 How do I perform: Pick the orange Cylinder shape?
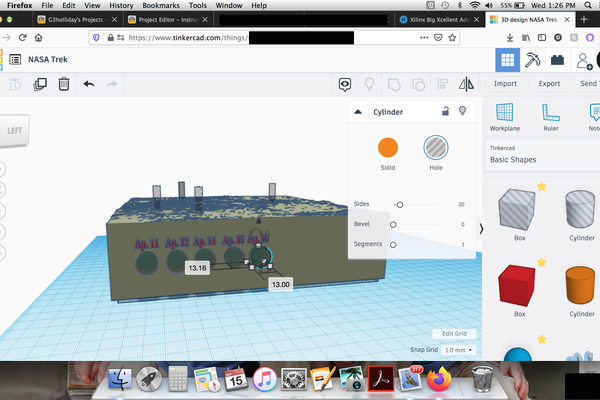point(580,285)
